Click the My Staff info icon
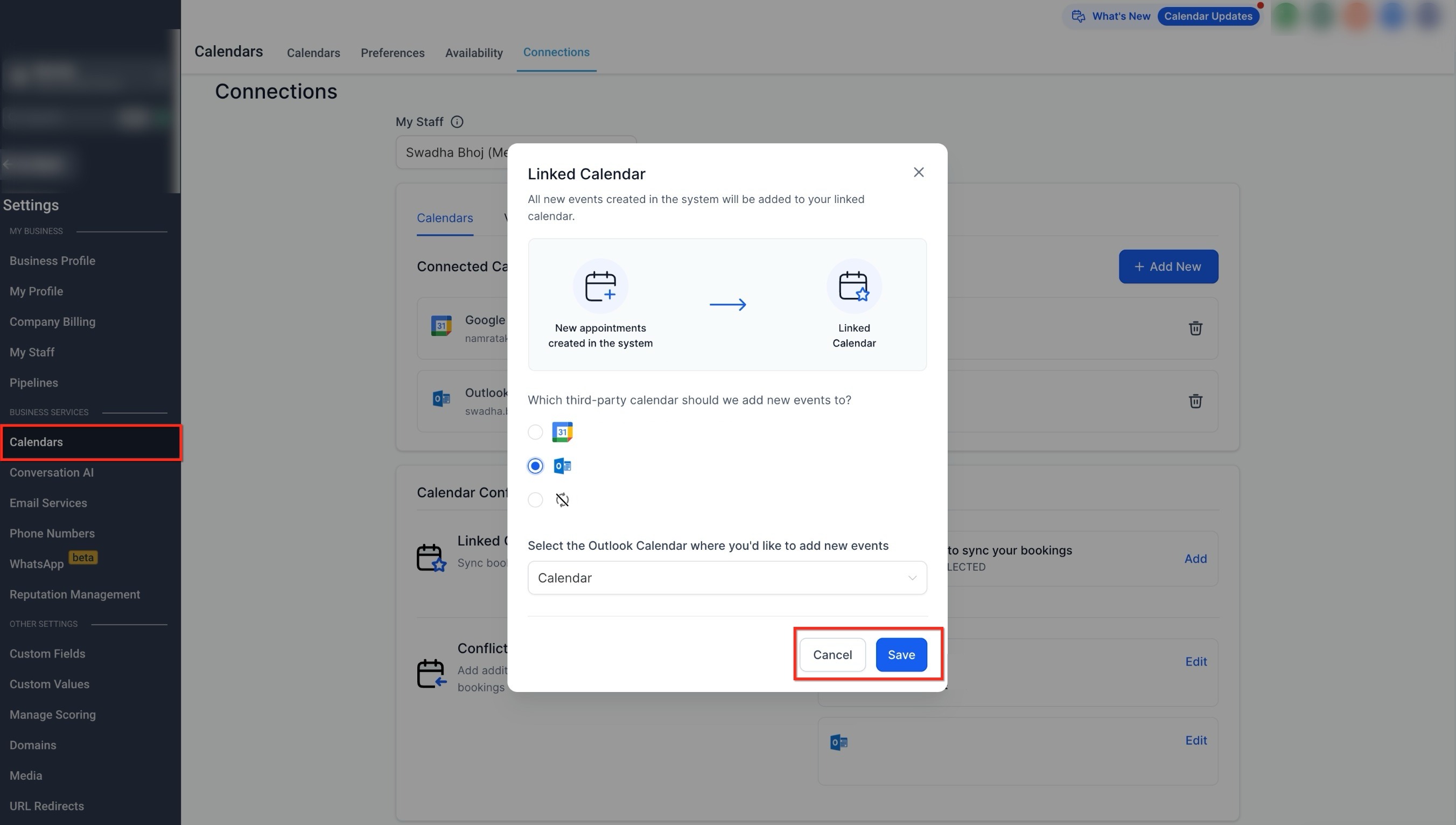1456x825 pixels. click(x=457, y=122)
